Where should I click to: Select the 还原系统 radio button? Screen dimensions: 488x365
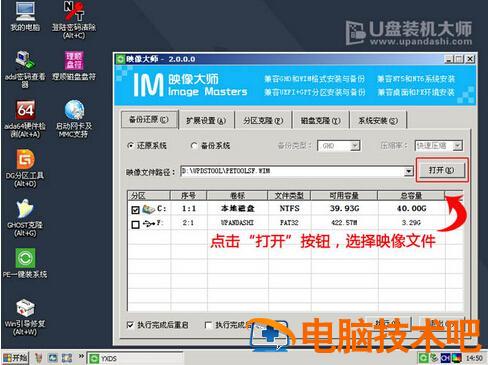(x=130, y=146)
